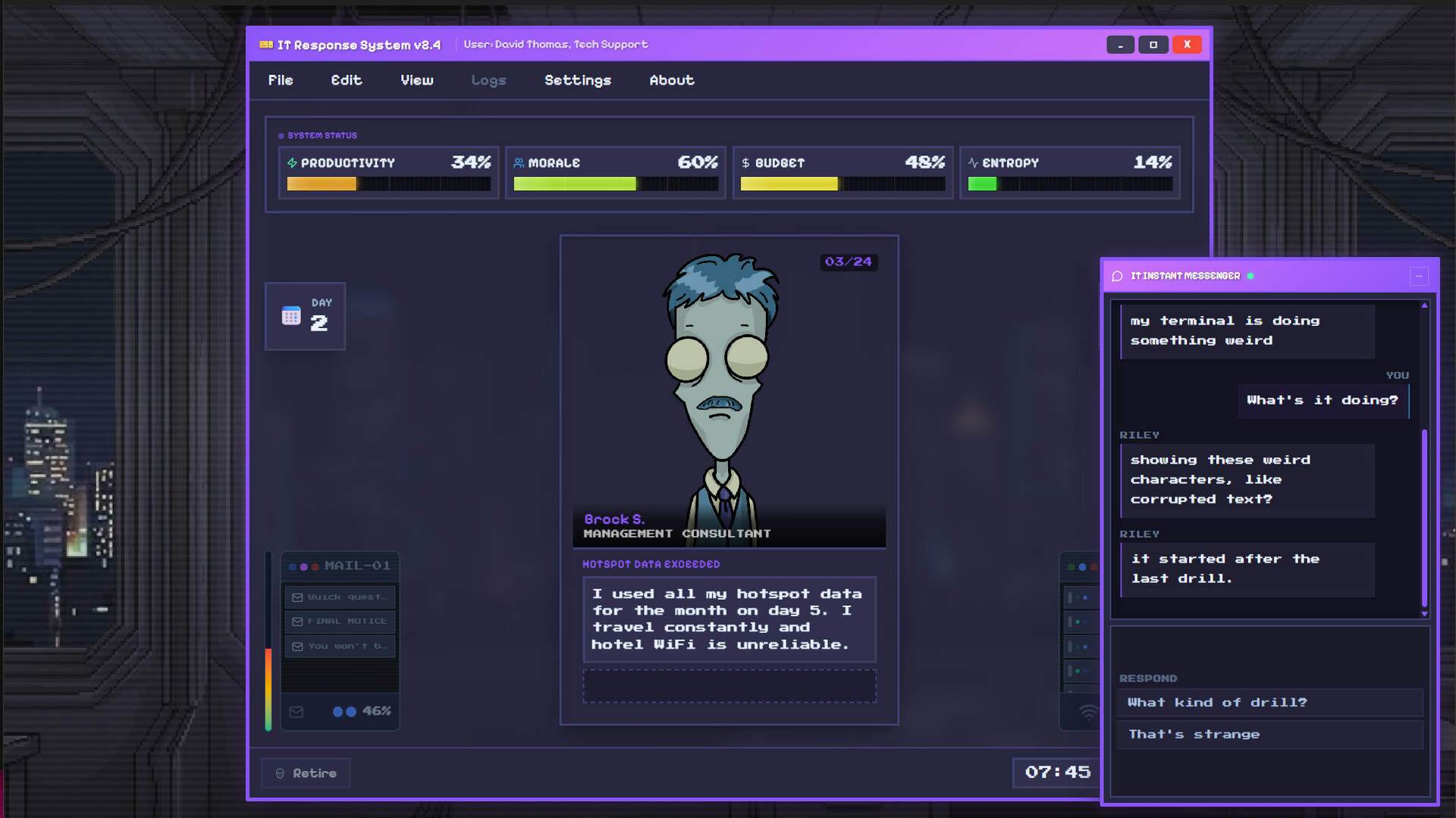Click the Day 2 calendar icon
Screen dimensions: 1456x818
click(x=291, y=316)
